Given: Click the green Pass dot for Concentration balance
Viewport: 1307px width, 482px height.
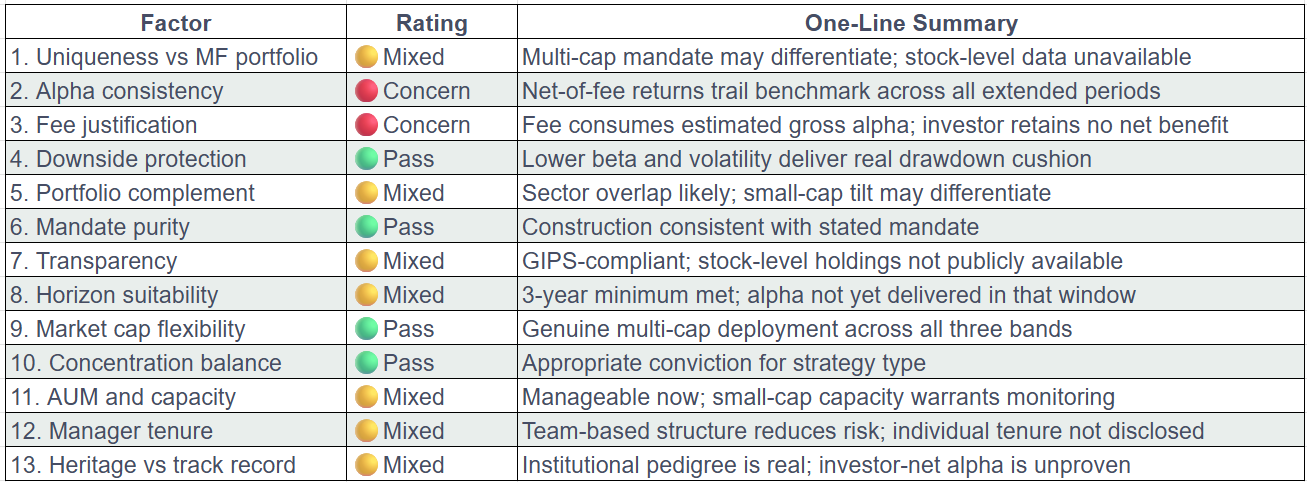Looking at the screenshot, I should pyautogui.click(x=367, y=363).
